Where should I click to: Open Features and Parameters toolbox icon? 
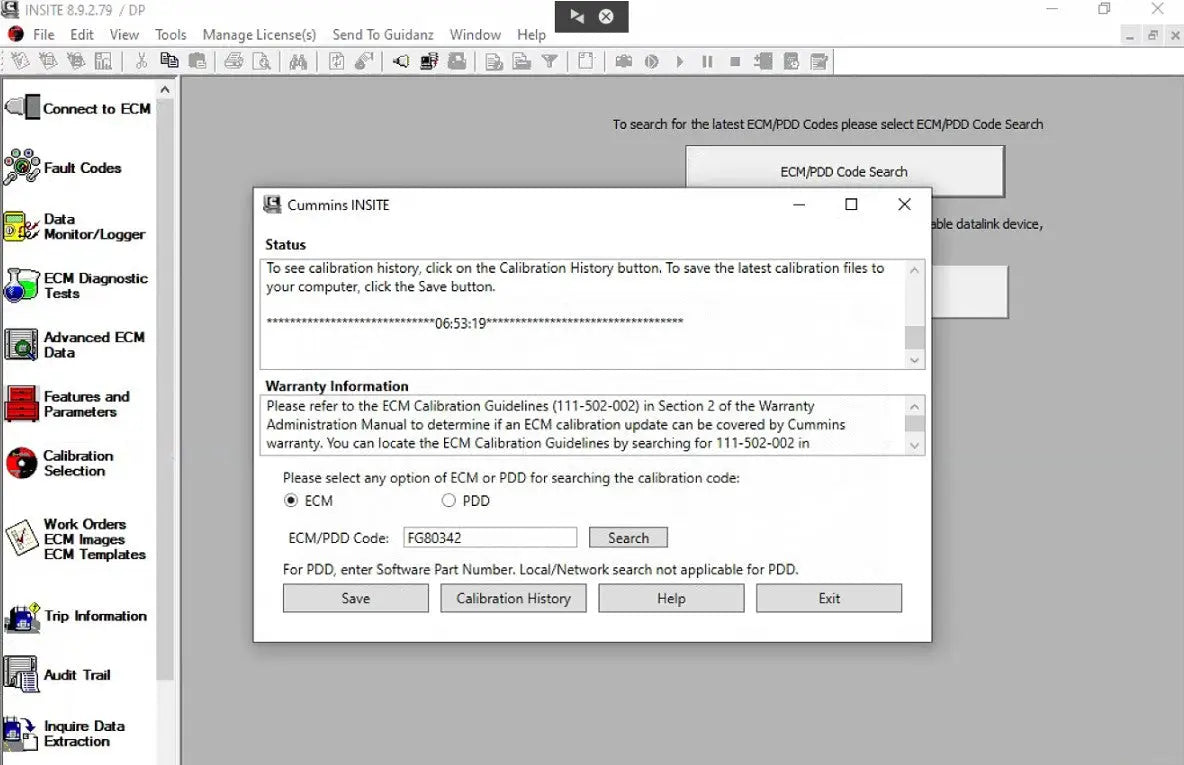(x=22, y=404)
